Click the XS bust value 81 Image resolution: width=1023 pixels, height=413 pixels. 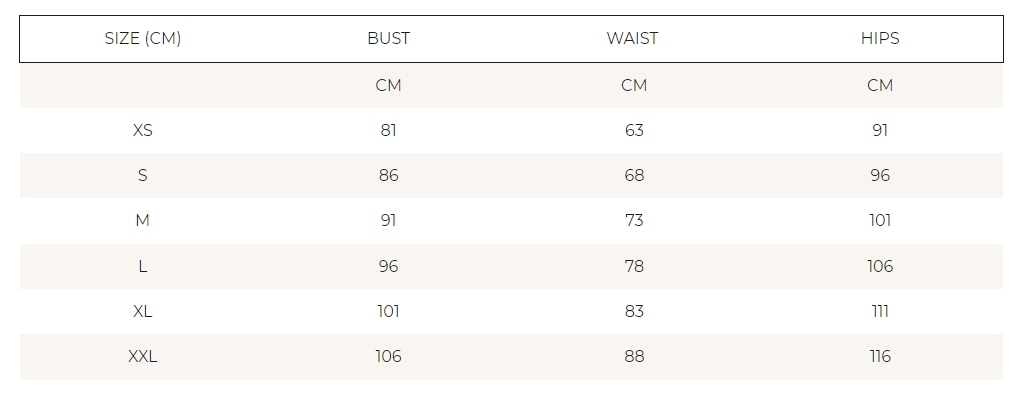388,130
